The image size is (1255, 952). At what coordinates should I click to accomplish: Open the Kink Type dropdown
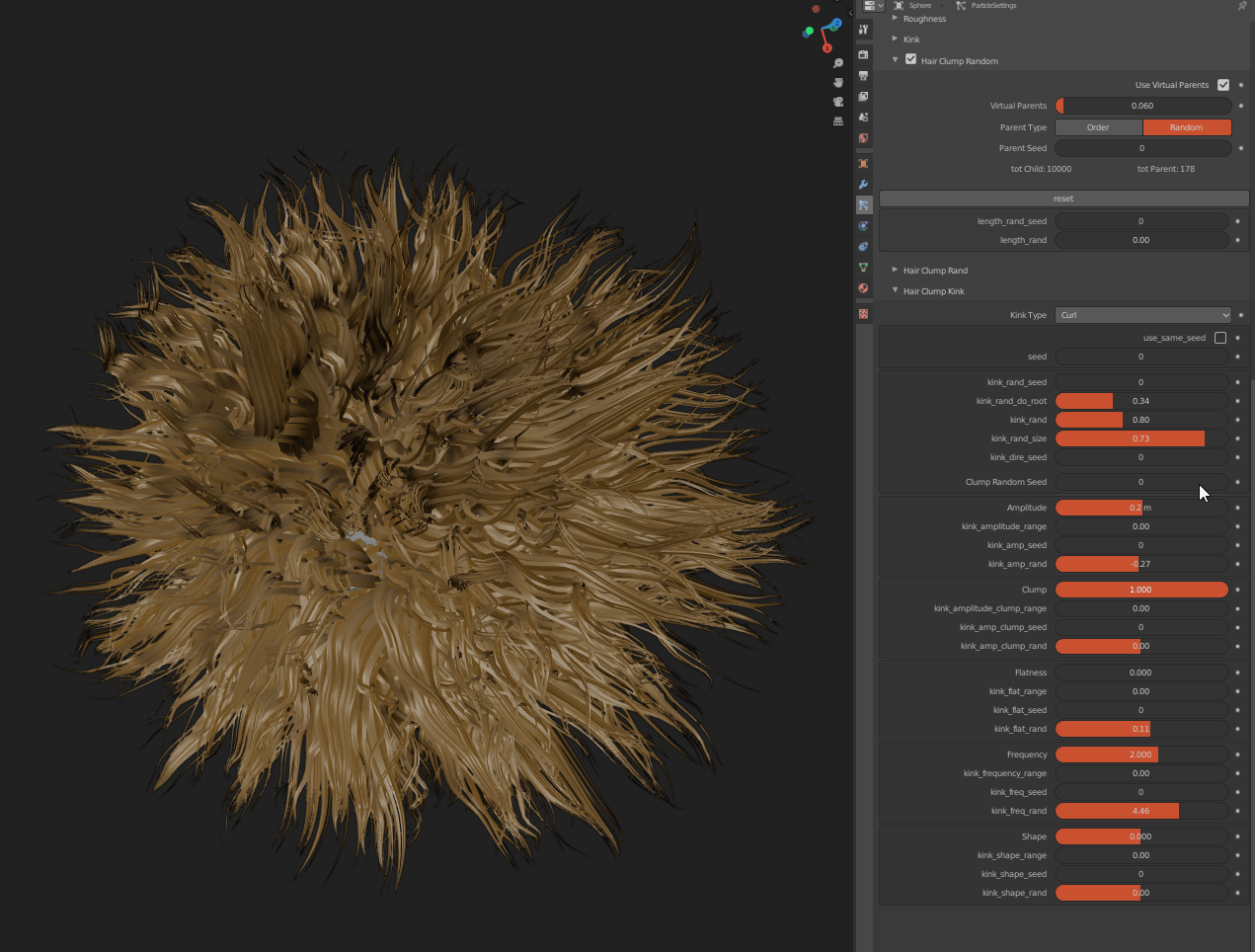click(x=1143, y=315)
